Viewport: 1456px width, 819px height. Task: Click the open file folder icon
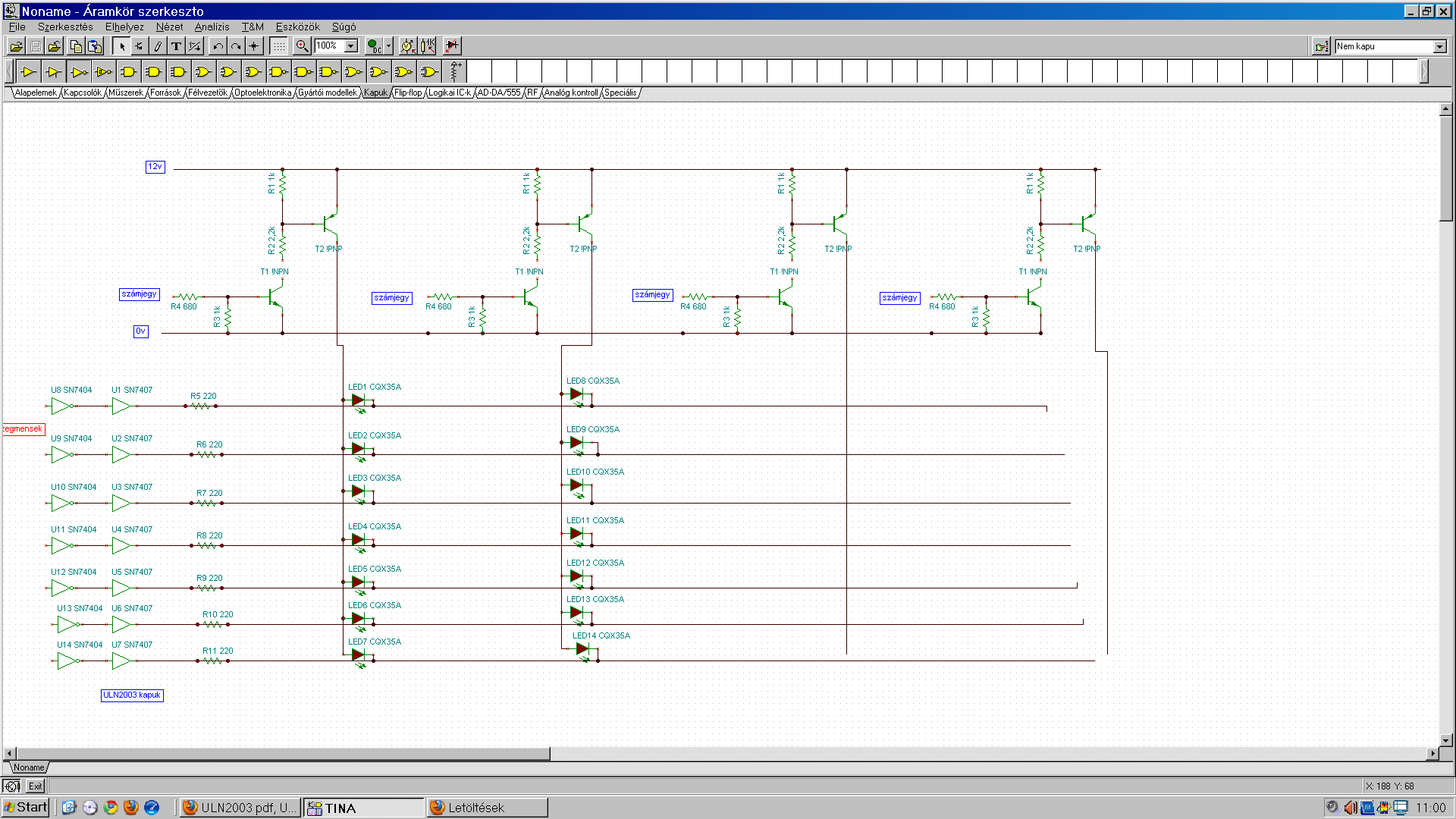pyautogui.click(x=16, y=46)
